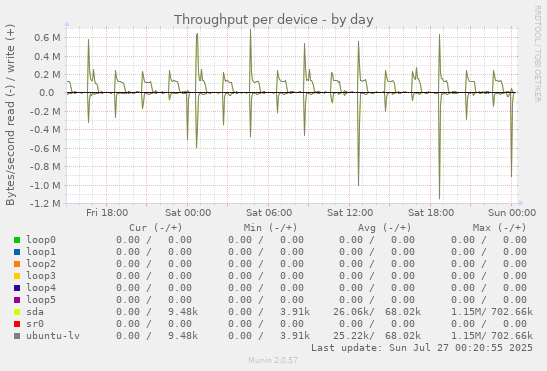Click the sr0 red legend swatch

pyautogui.click(x=17, y=324)
